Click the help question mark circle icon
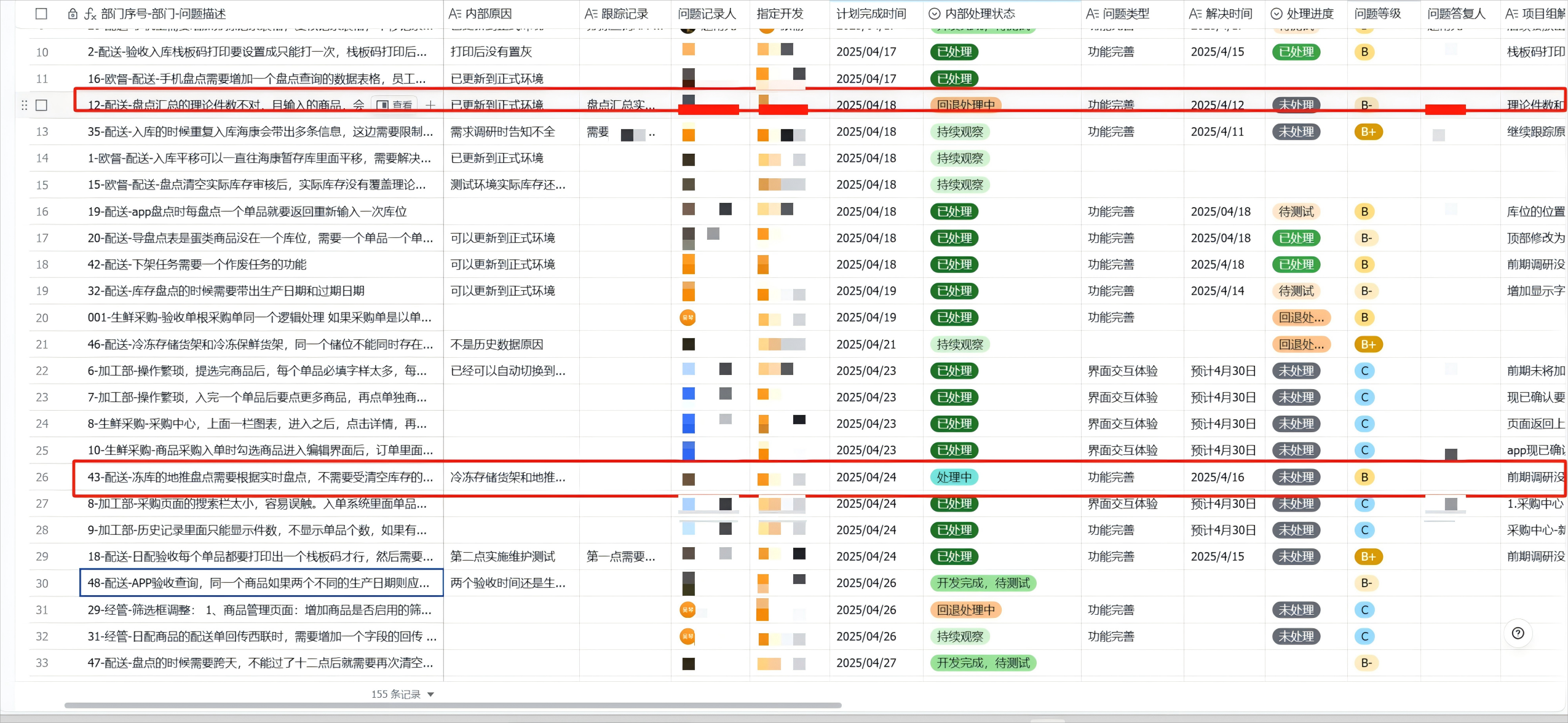 tap(1518, 633)
